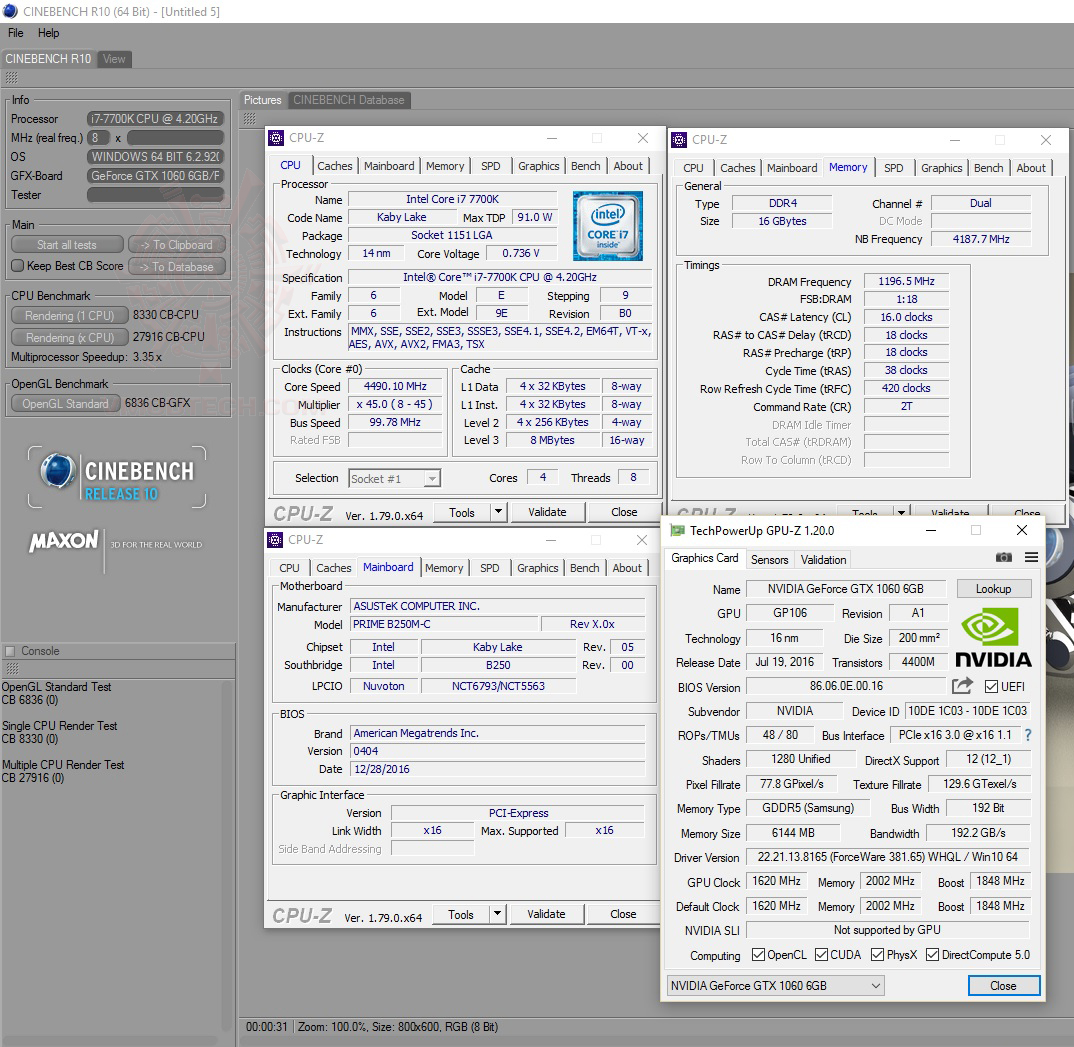Open the File menu
1074x1047 pixels.
point(16,33)
